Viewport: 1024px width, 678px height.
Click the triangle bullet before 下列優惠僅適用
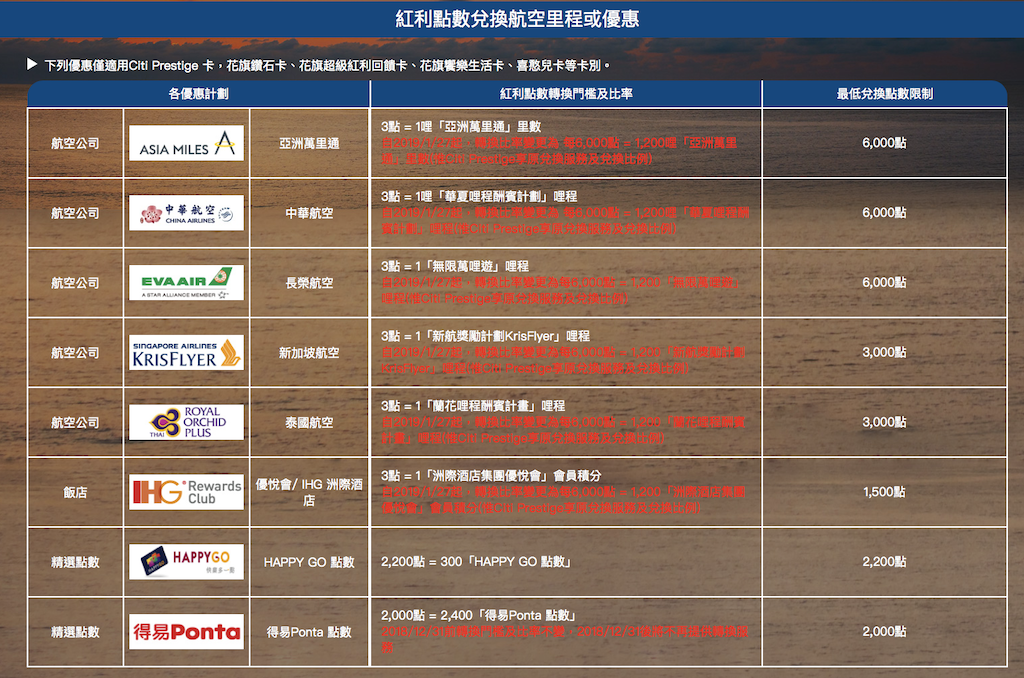(32, 65)
